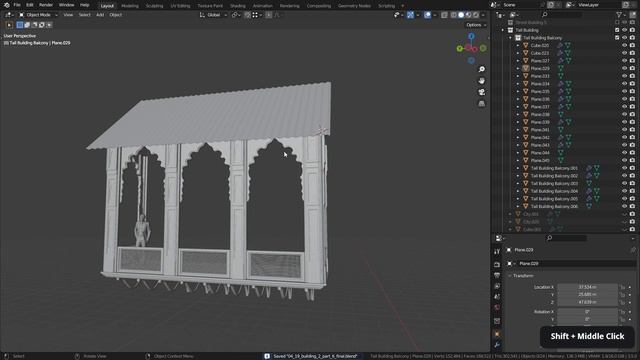Viewport: 640px width, 360px height.
Task: Toggle snapping magnet icon
Action: pyautogui.click(x=247, y=15)
